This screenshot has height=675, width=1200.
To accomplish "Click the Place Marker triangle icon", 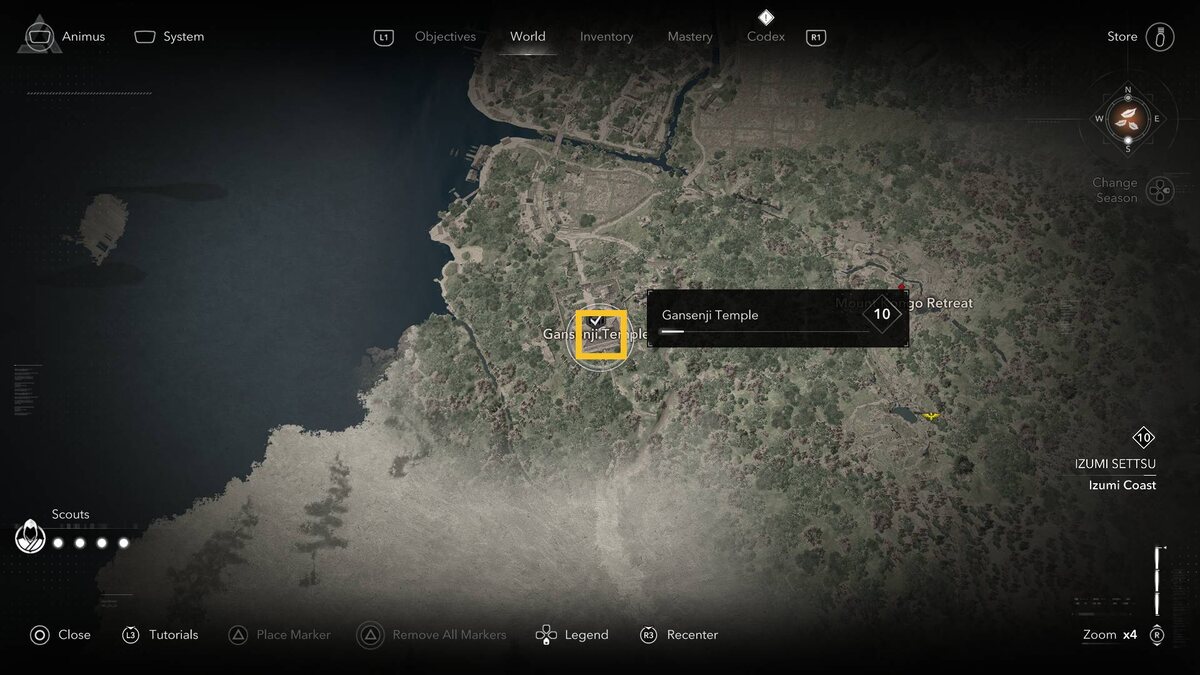I will tap(238, 635).
